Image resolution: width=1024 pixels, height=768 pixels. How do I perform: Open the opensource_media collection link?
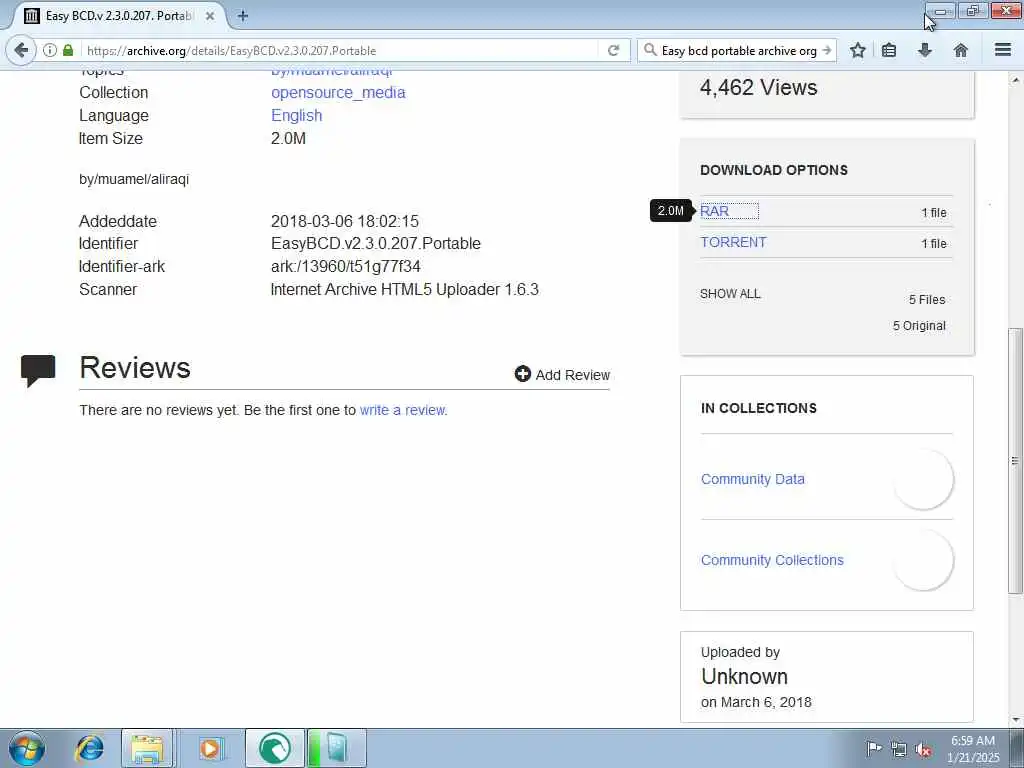click(338, 93)
